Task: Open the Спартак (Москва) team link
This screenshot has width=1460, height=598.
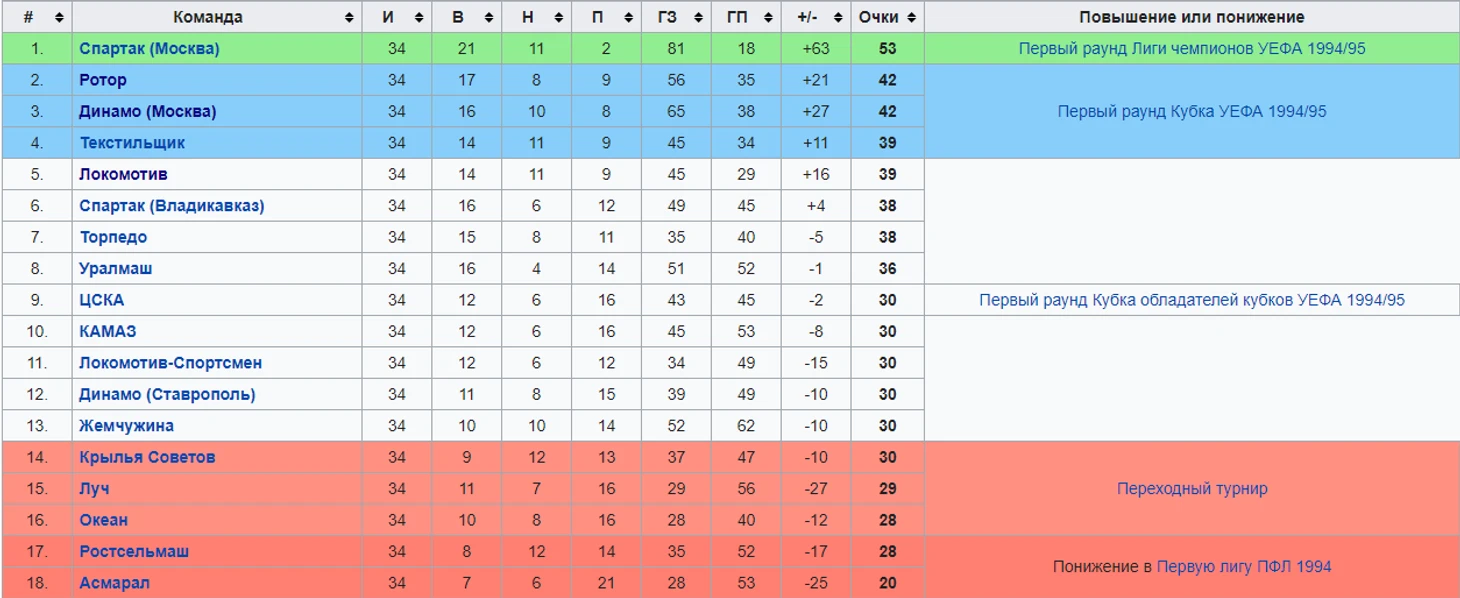Action: pyautogui.click(x=149, y=48)
